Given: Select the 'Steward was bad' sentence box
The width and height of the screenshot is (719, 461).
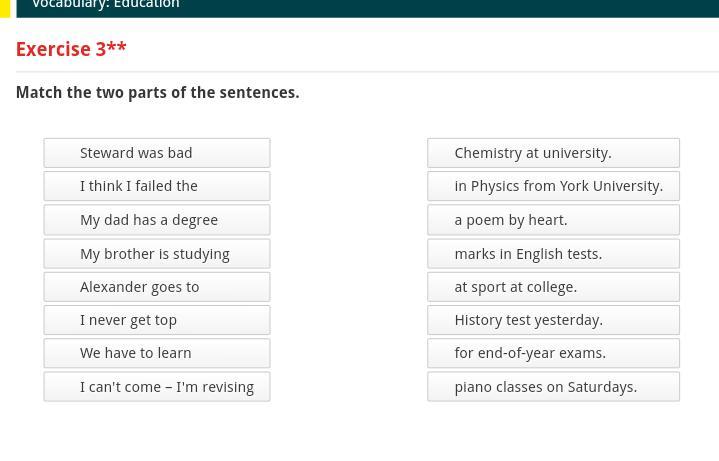Looking at the screenshot, I should point(156,153).
